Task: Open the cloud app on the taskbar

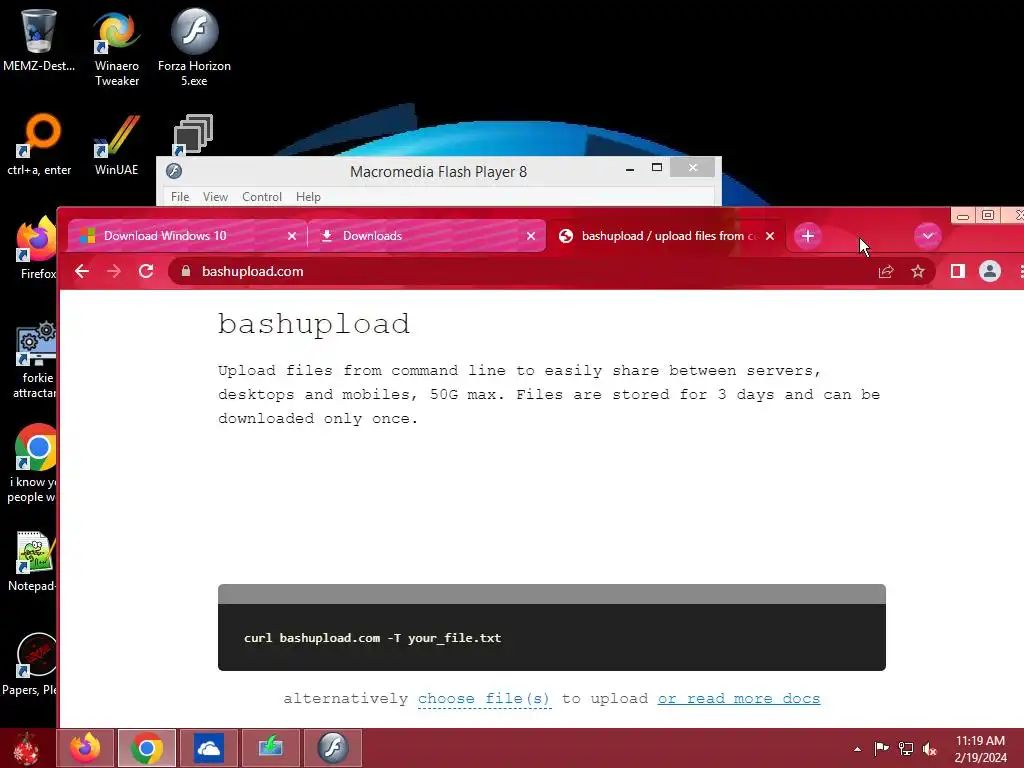Action: 208,748
